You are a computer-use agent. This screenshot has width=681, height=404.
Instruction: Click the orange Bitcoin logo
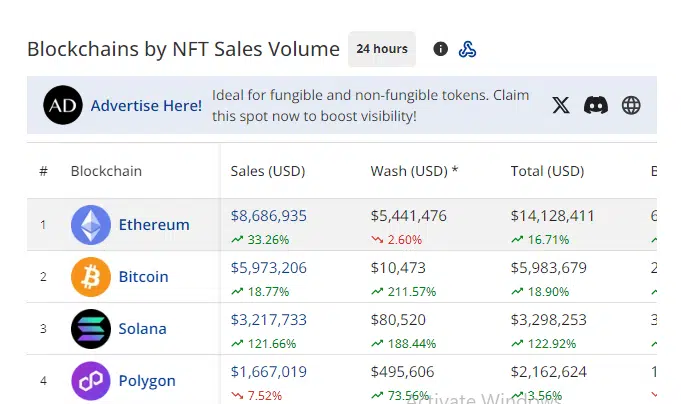(x=91, y=277)
